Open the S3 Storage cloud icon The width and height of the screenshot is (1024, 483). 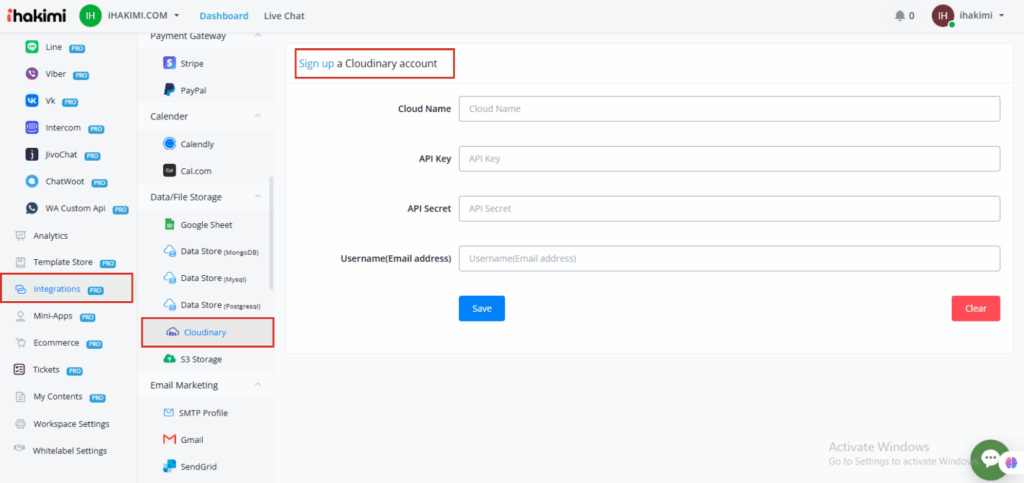click(x=169, y=359)
